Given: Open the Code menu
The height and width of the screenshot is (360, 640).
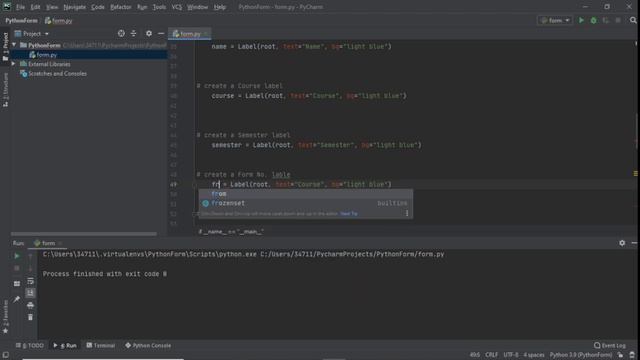Looking at the screenshot, I should 98,7.
